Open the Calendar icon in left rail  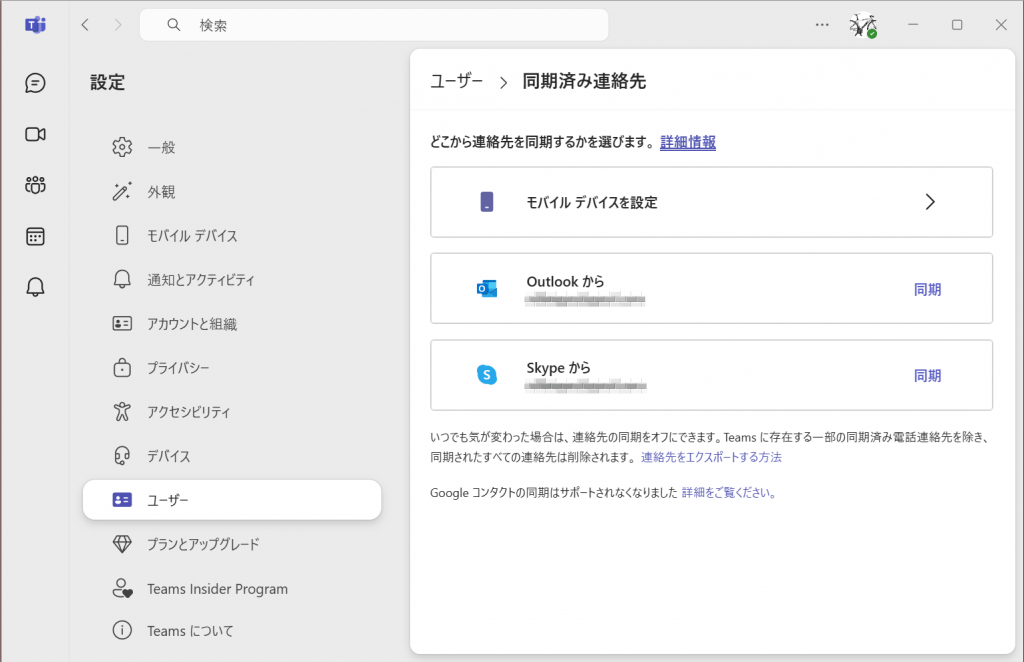(36, 236)
